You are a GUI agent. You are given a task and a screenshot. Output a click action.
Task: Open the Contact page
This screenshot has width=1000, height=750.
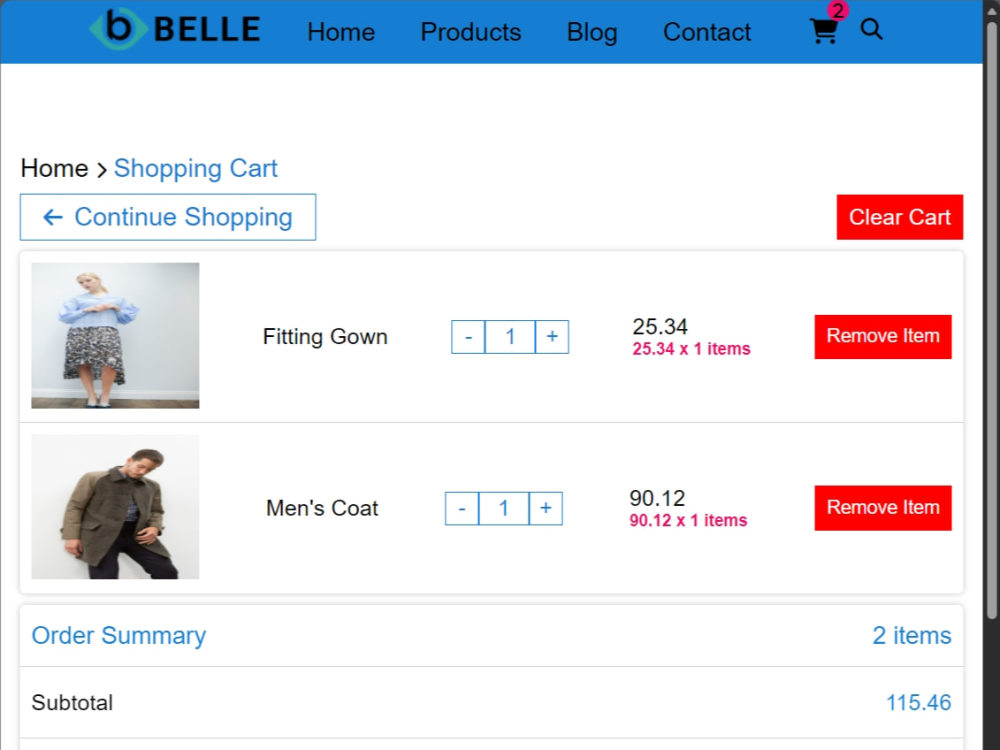(707, 32)
